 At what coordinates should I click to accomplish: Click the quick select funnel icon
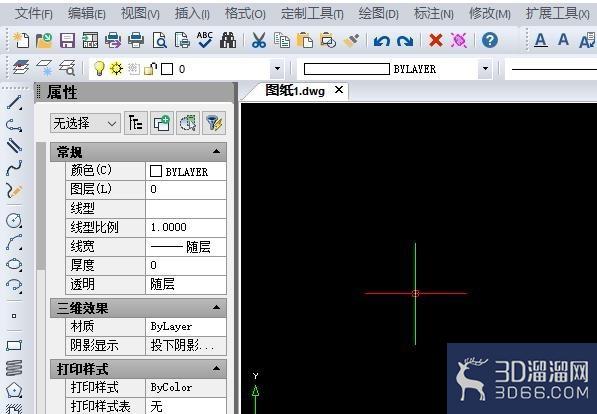click(x=214, y=123)
